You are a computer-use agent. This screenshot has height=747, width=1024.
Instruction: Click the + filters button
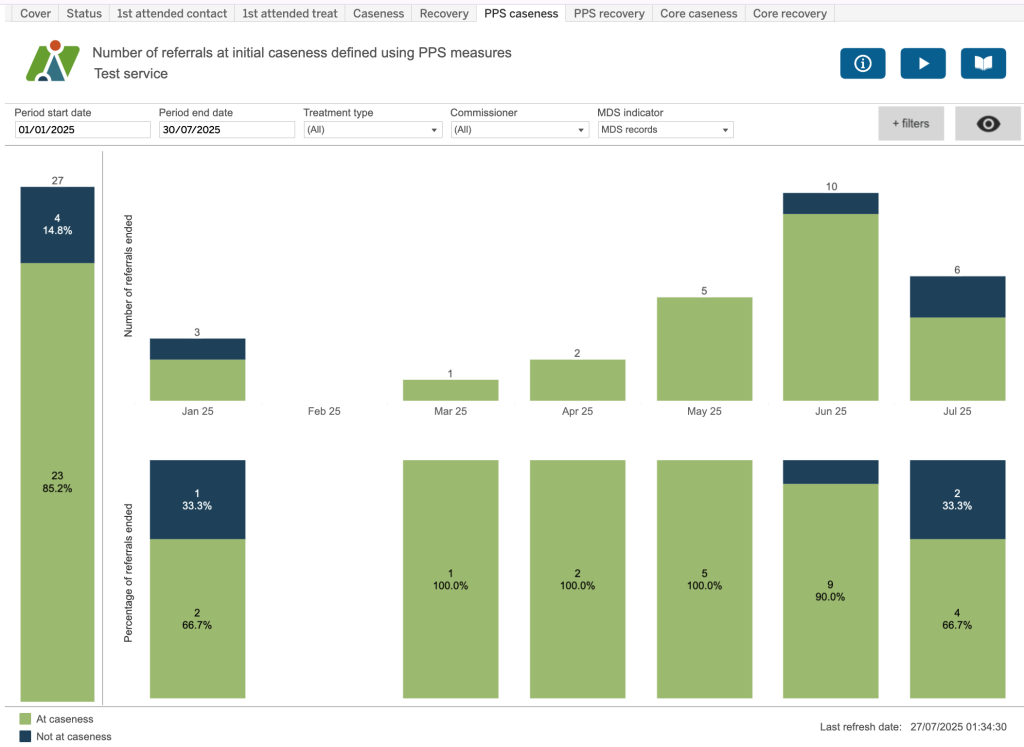point(910,124)
